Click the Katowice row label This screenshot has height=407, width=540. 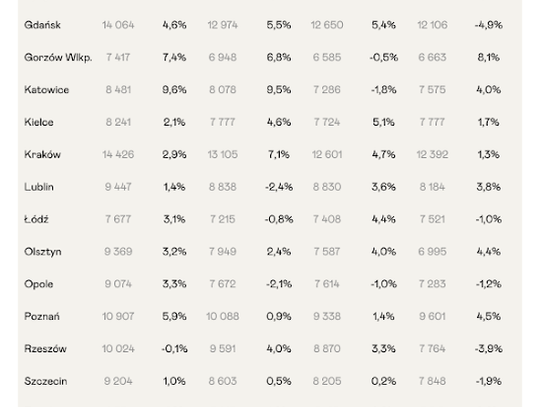click(x=46, y=90)
